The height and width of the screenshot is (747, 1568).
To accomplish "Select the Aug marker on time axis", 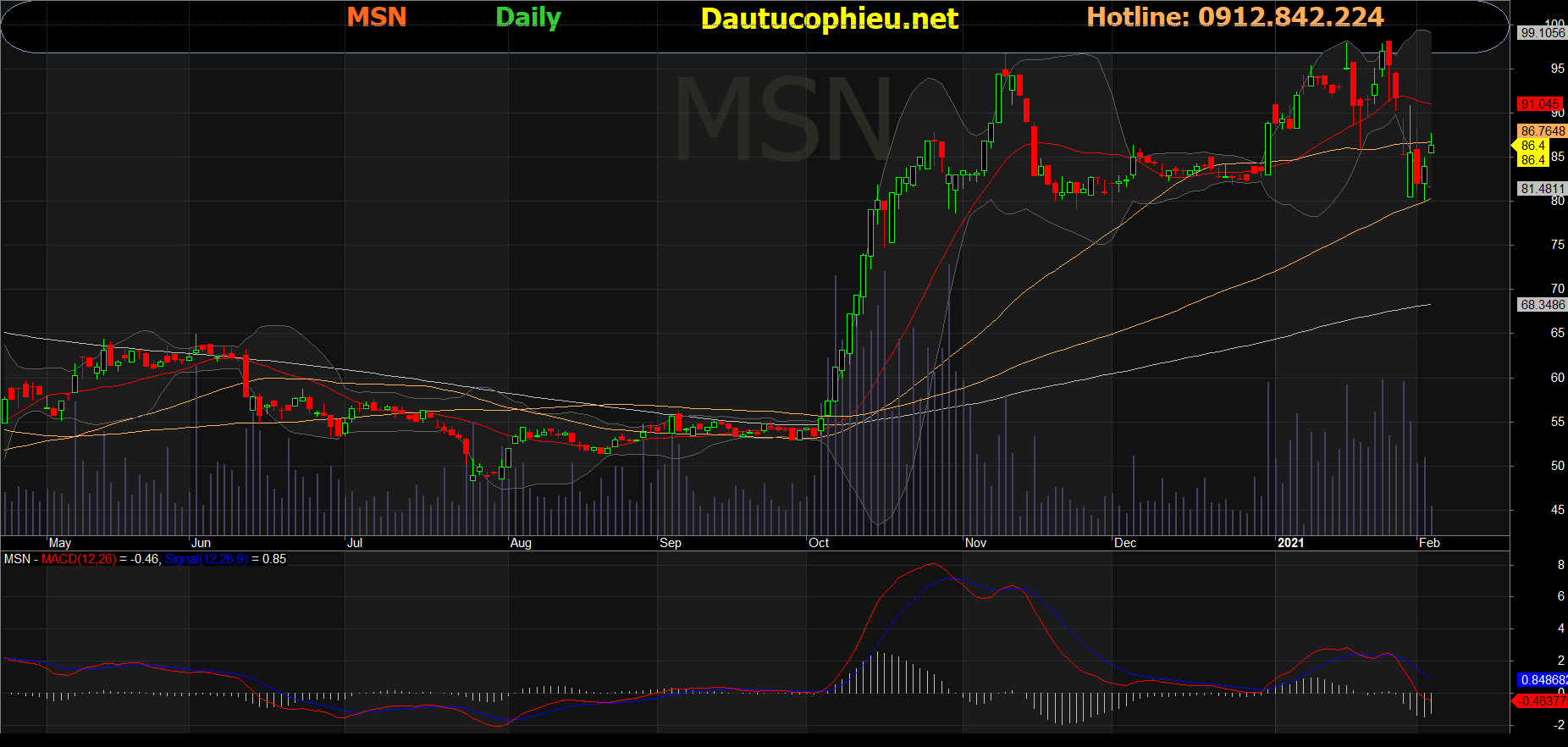I will pos(521,543).
